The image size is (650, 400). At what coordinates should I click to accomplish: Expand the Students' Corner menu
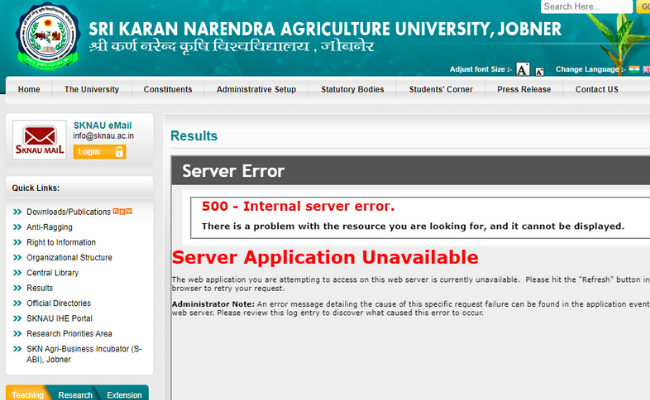pos(440,89)
